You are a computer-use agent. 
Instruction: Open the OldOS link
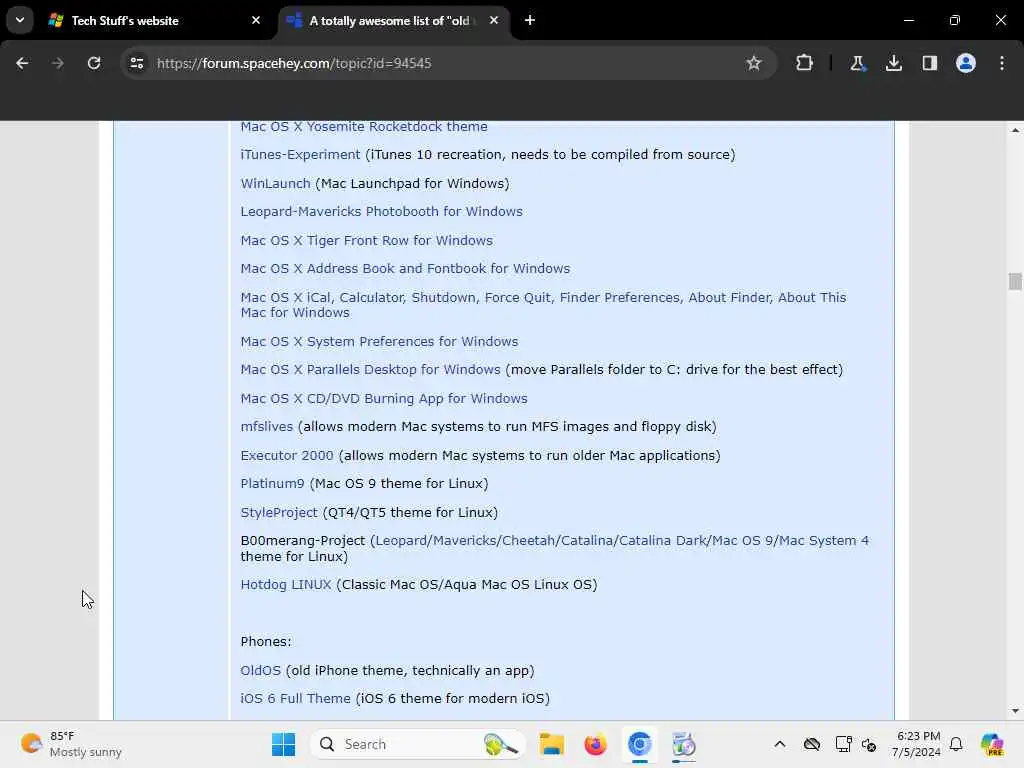tap(261, 671)
